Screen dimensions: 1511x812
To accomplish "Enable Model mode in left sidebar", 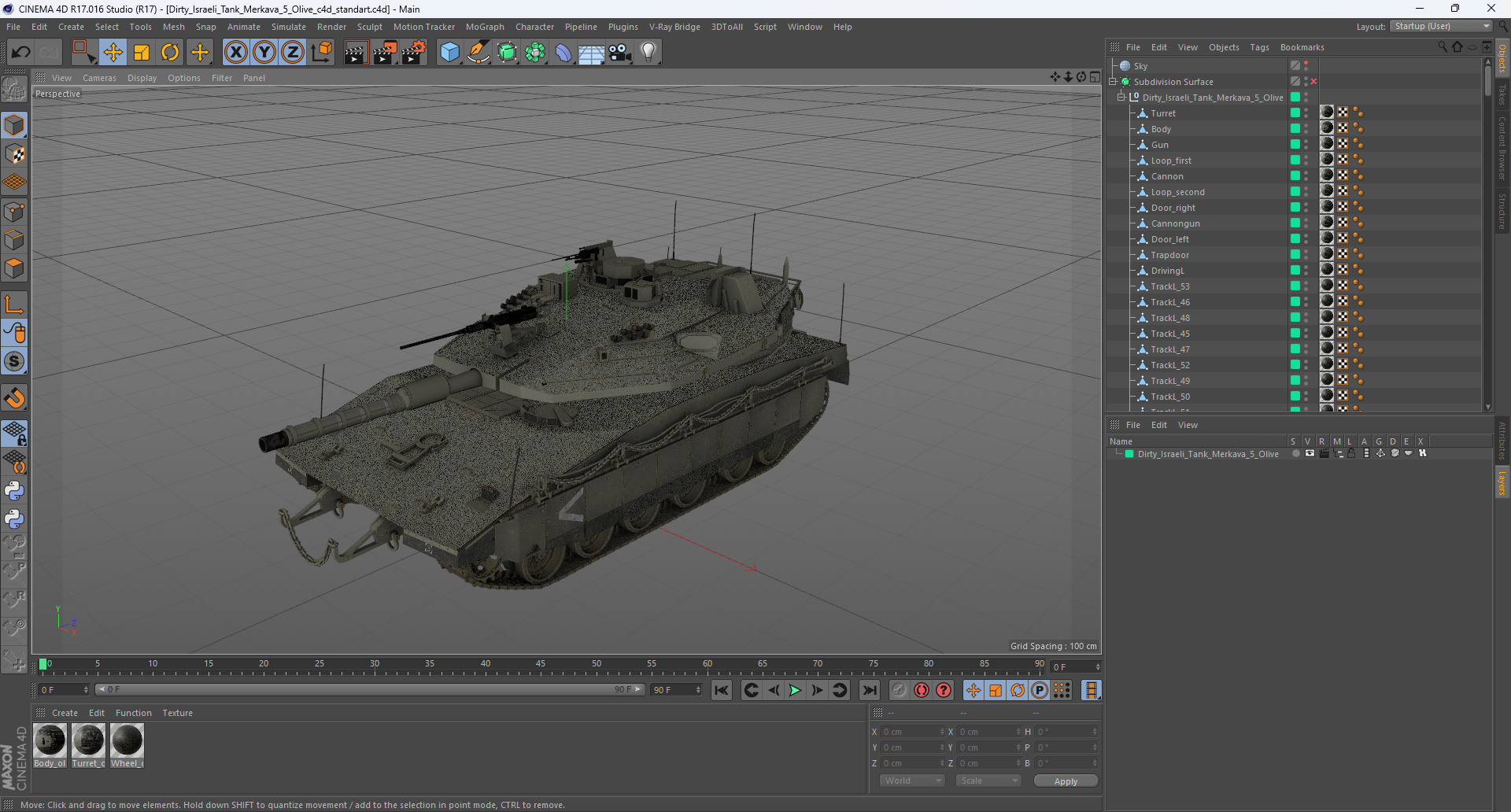I will pyautogui.click(x=14, y=126).
